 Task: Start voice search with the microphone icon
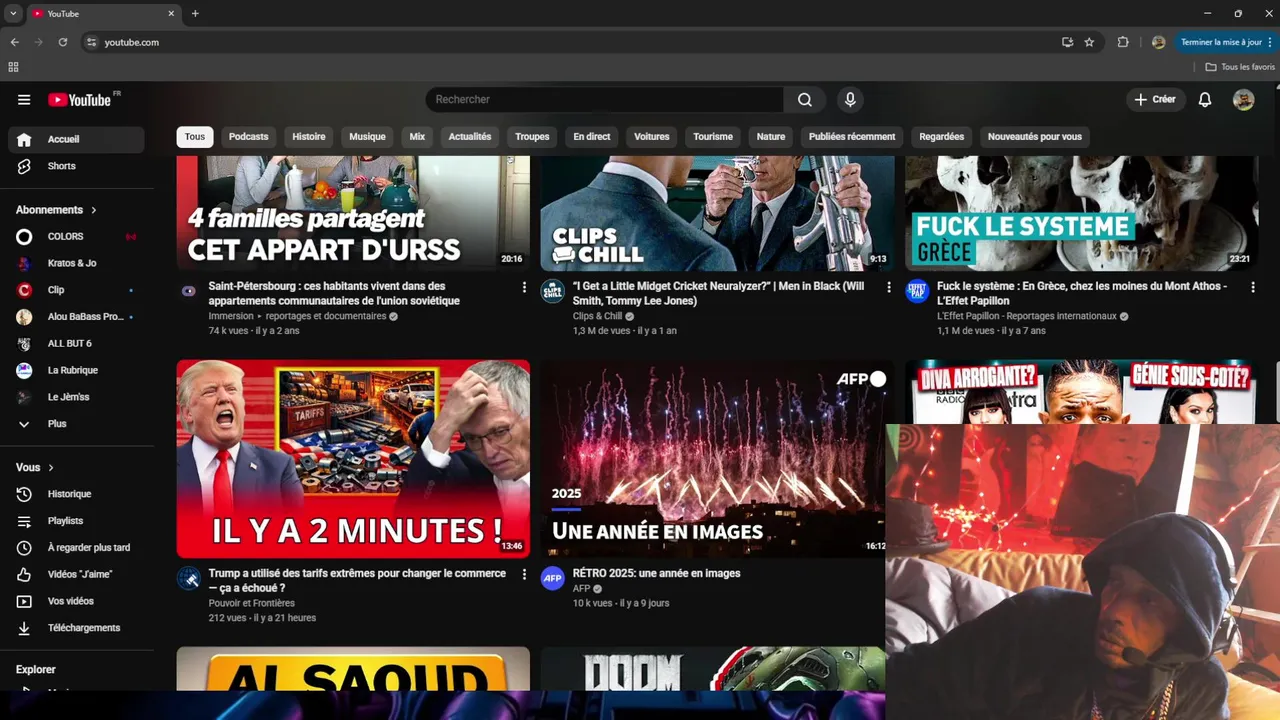coord(850,100)
